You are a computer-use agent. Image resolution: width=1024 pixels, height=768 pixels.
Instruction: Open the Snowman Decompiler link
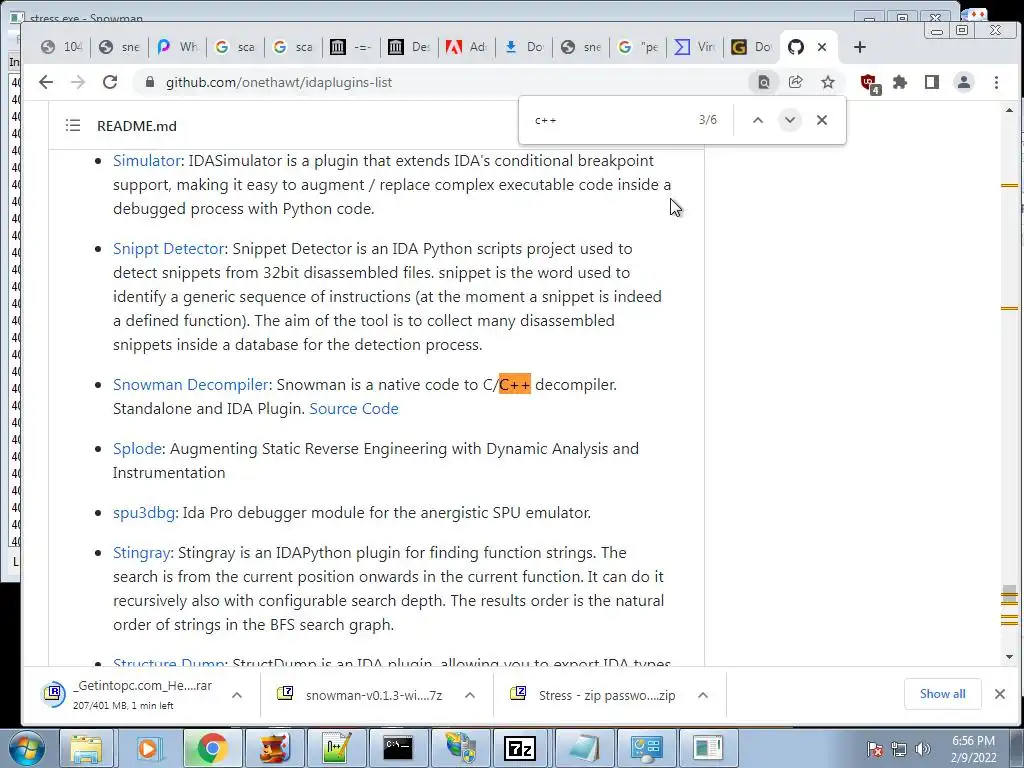tap(191, 385)
